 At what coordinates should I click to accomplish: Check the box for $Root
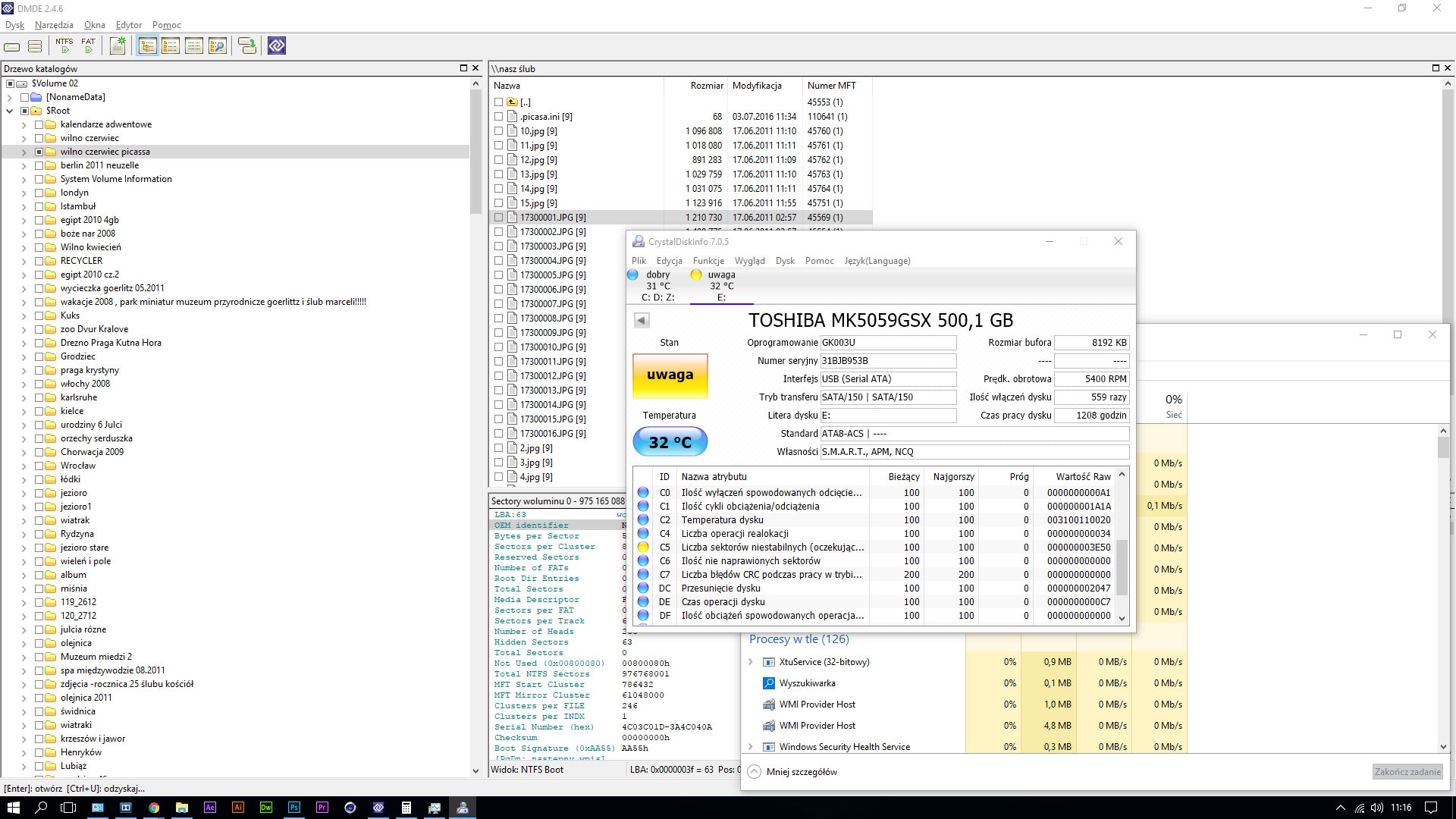point(24,111)
